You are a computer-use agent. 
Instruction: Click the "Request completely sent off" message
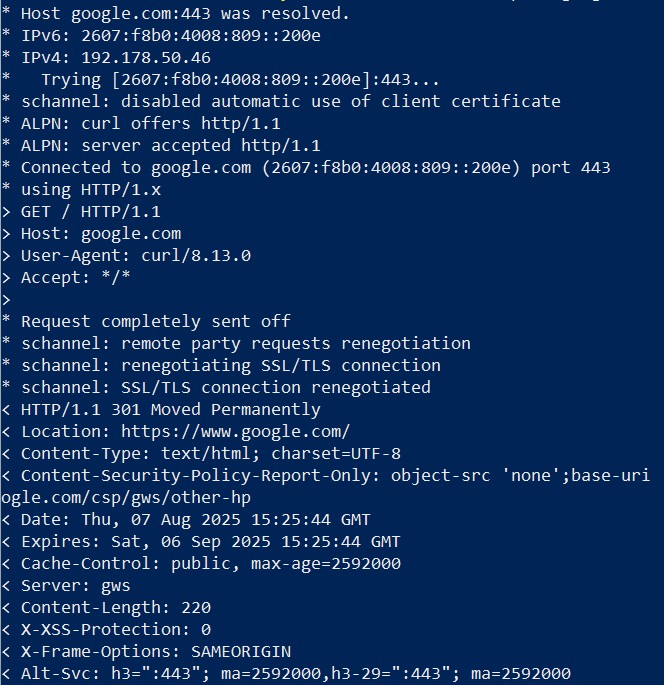click(155, 322)
